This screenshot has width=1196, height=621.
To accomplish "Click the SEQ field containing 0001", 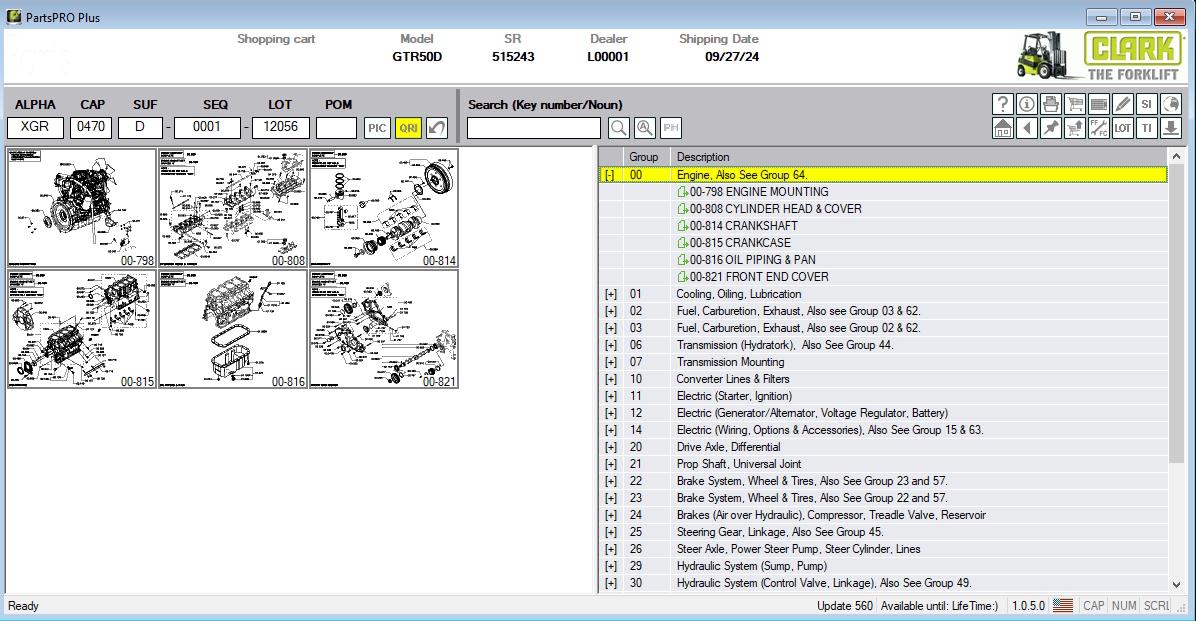I will (207, 127).
